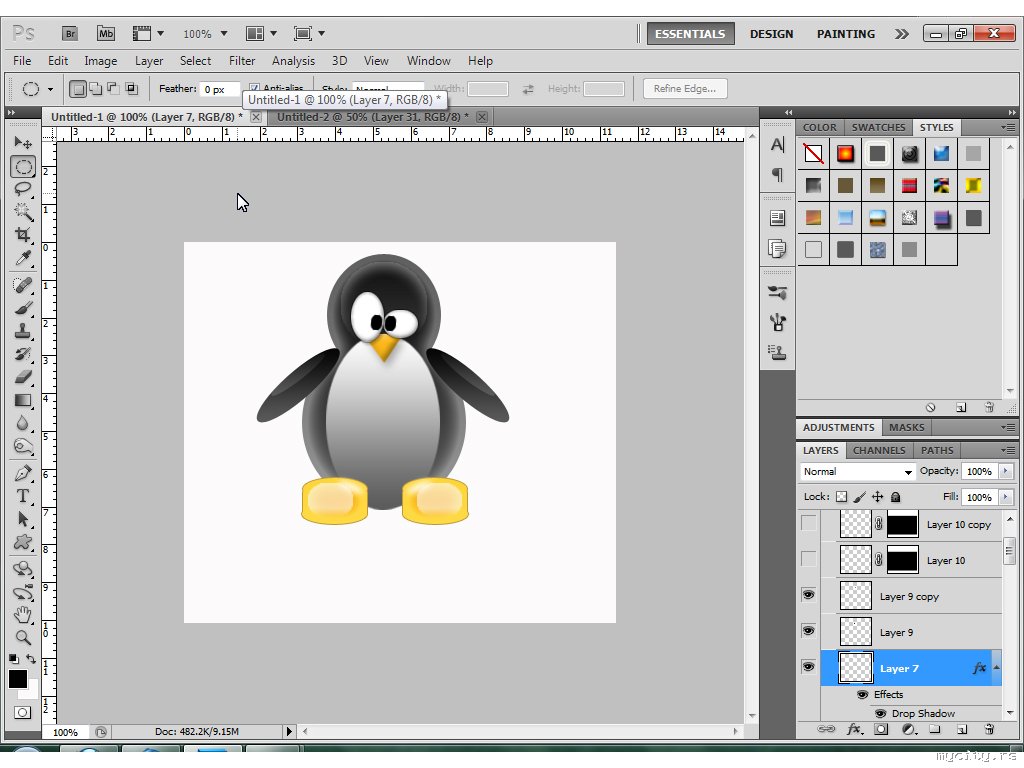Switch to the Painting workspace
Screen dimensions: 1024x768
pyautogui.click(x=845, y=33)
